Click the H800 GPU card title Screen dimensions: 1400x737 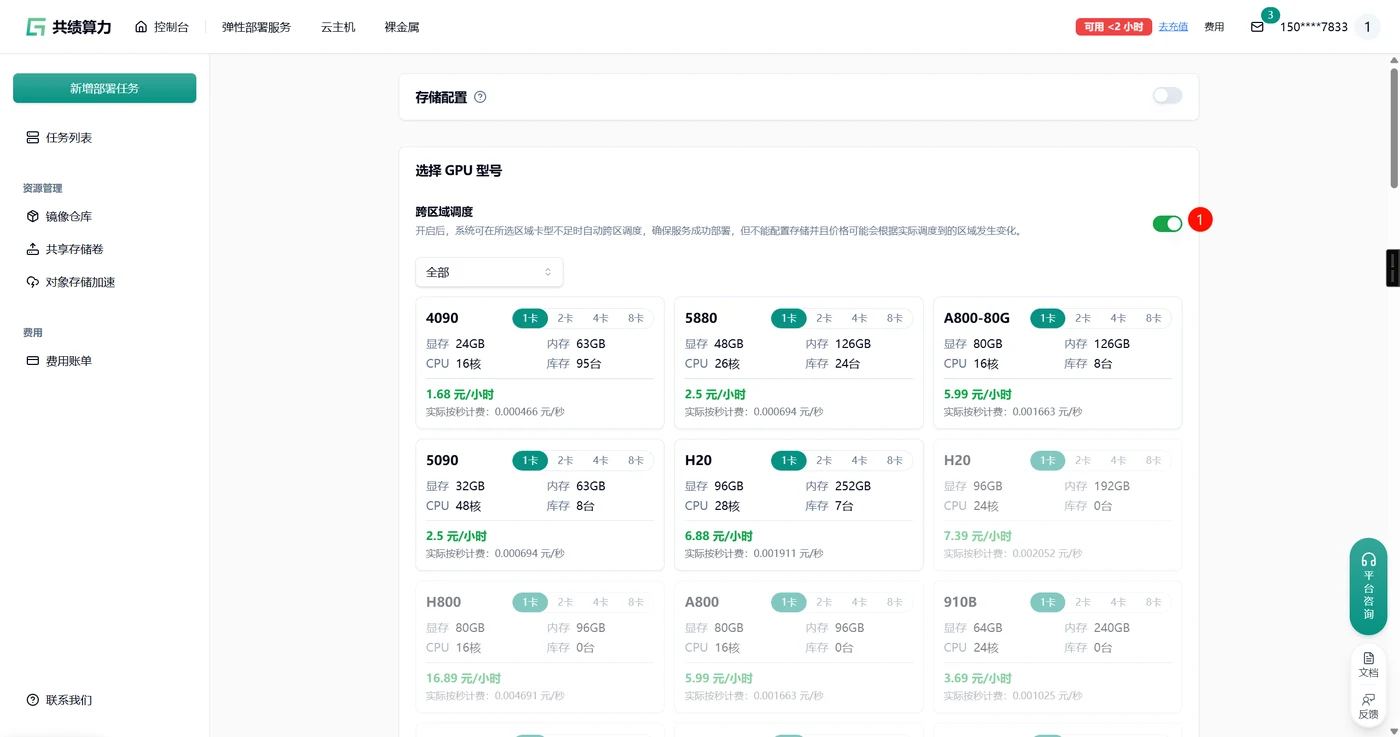[444, 602]
